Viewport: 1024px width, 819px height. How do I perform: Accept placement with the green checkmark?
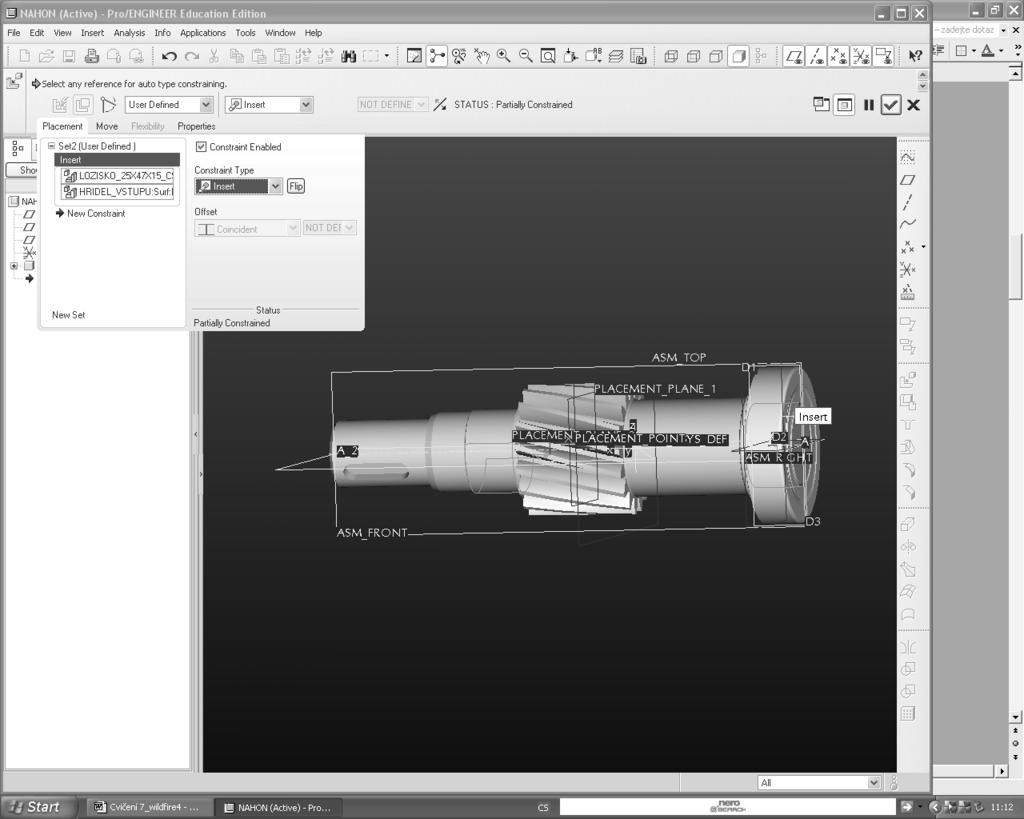coord(891,104)
